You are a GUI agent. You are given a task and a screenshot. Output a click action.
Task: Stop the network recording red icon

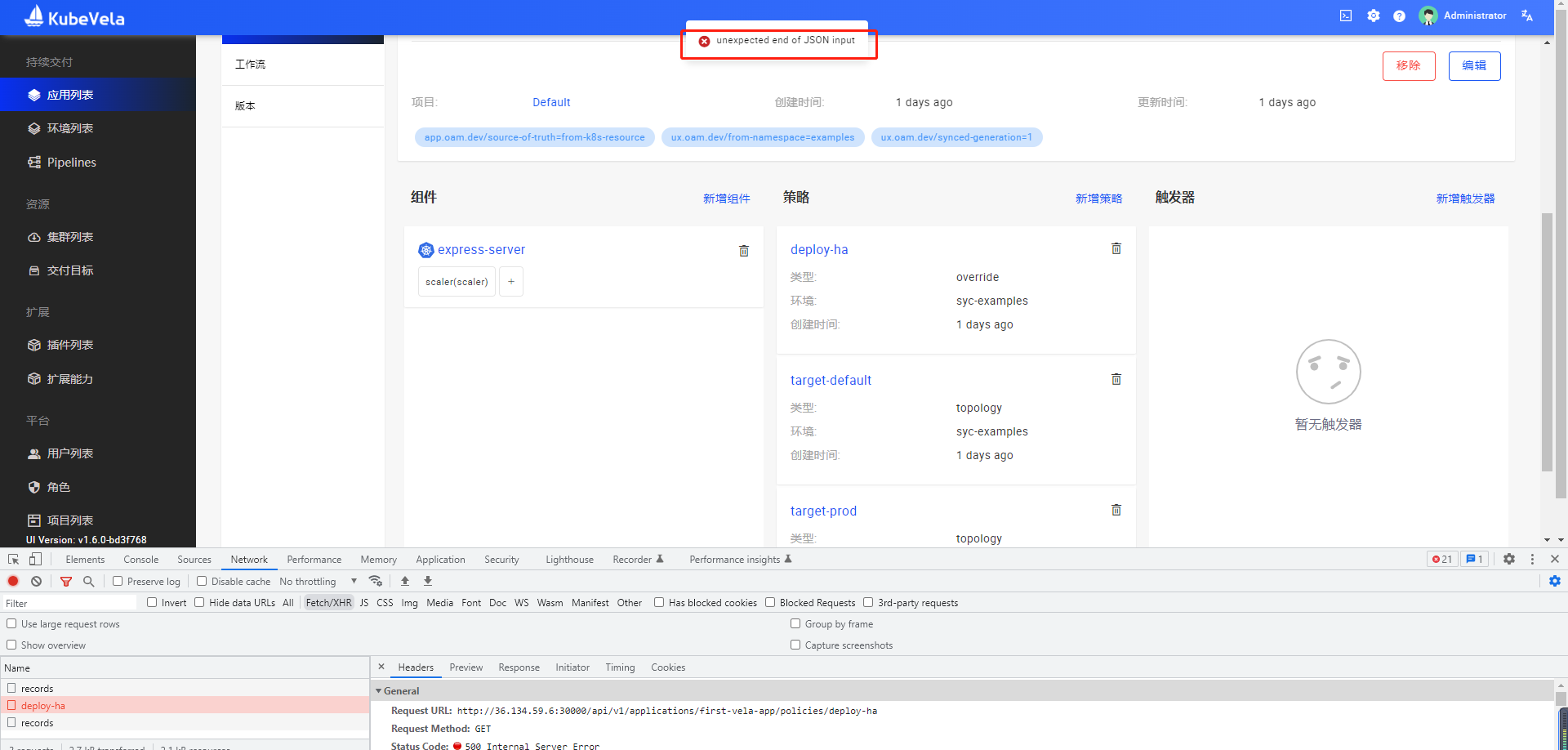[13, 581]
